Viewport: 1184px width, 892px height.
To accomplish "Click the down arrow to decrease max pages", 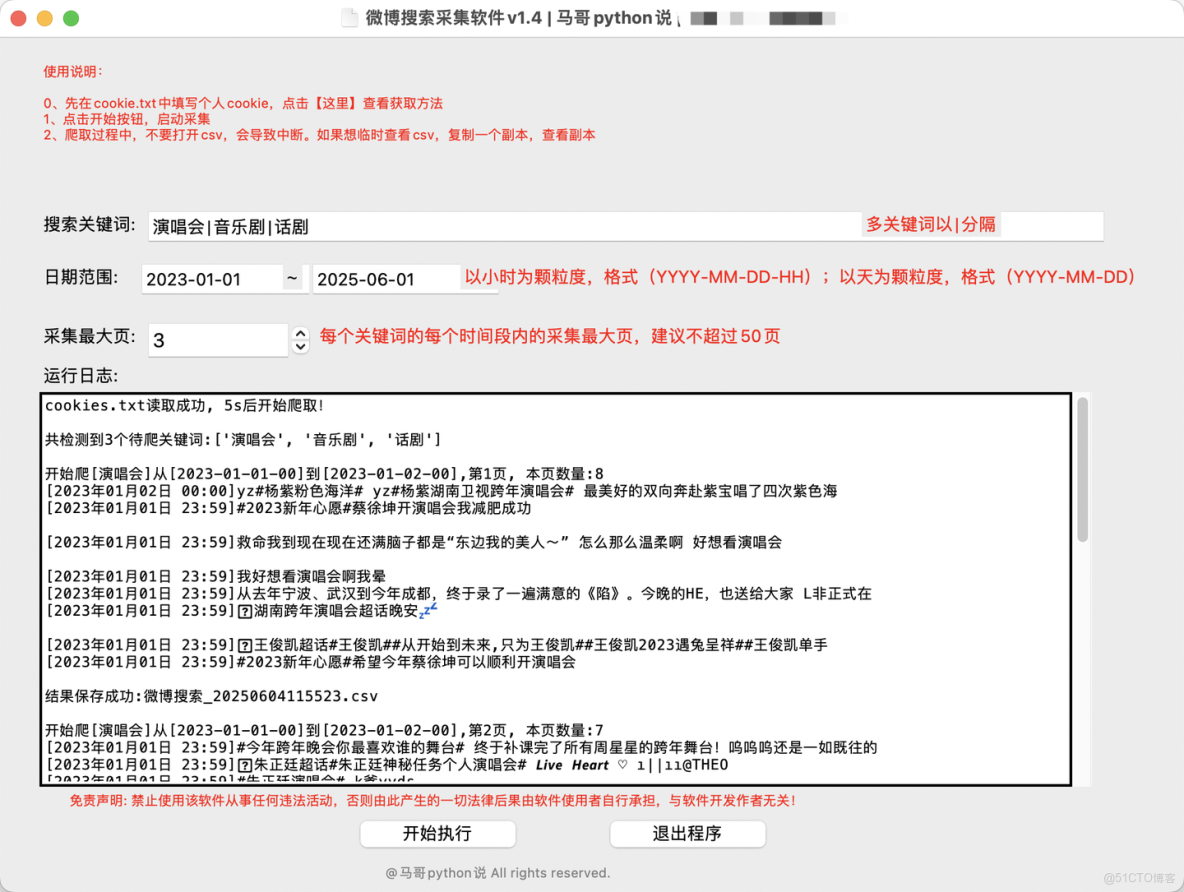I will (300, 347).
